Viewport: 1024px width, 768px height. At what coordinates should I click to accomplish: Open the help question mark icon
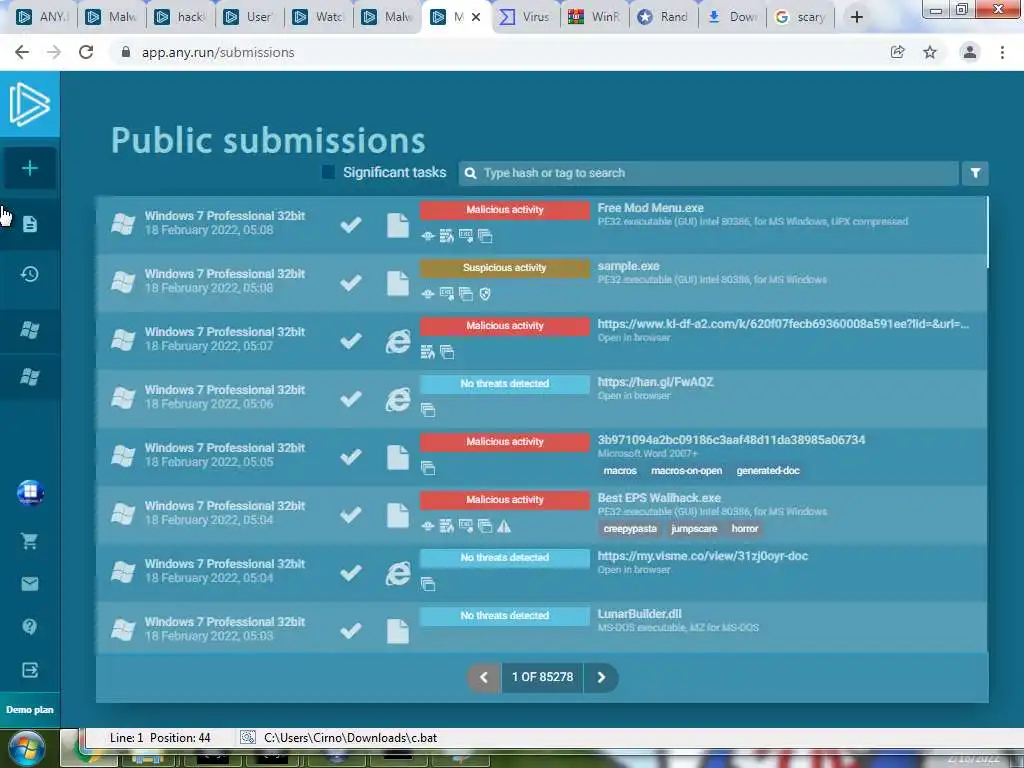coord(29,627)
